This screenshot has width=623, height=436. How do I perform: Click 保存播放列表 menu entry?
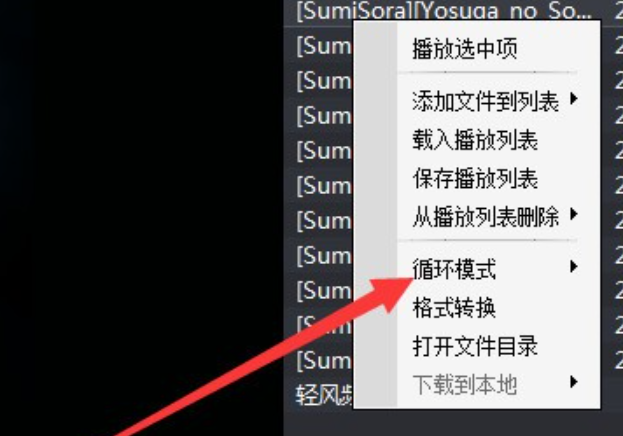click(x=475, y=178)
